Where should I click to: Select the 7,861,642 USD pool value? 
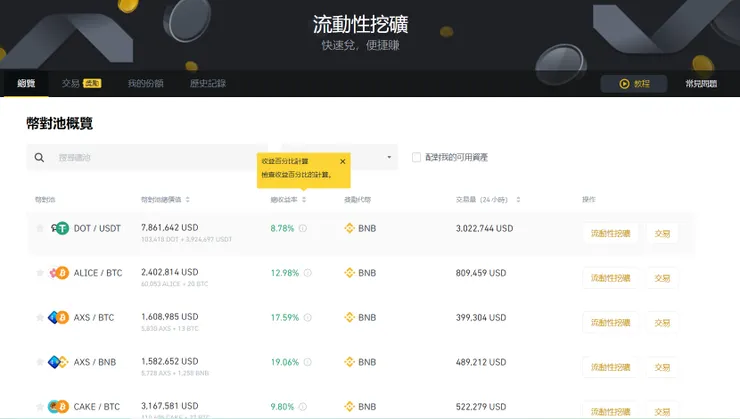pyautogui.click(x=169, y=227)
